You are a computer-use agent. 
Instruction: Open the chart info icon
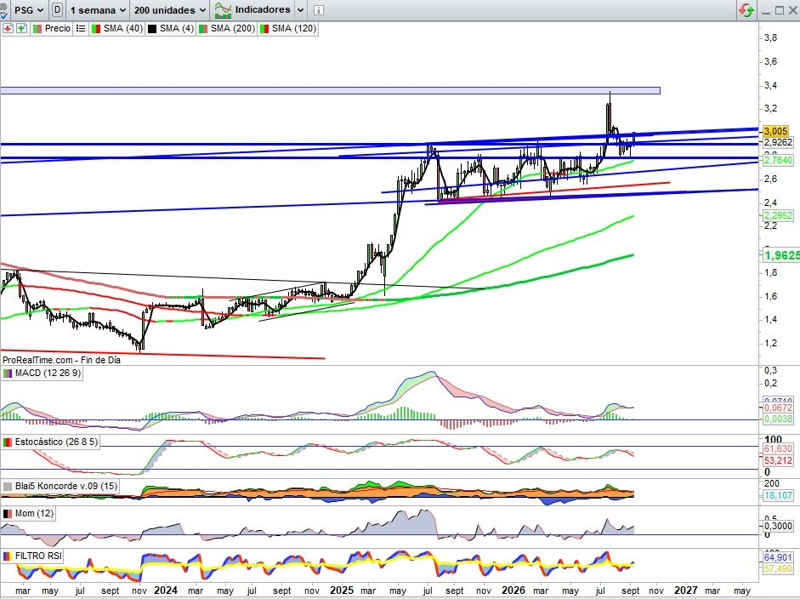(318, 10)
